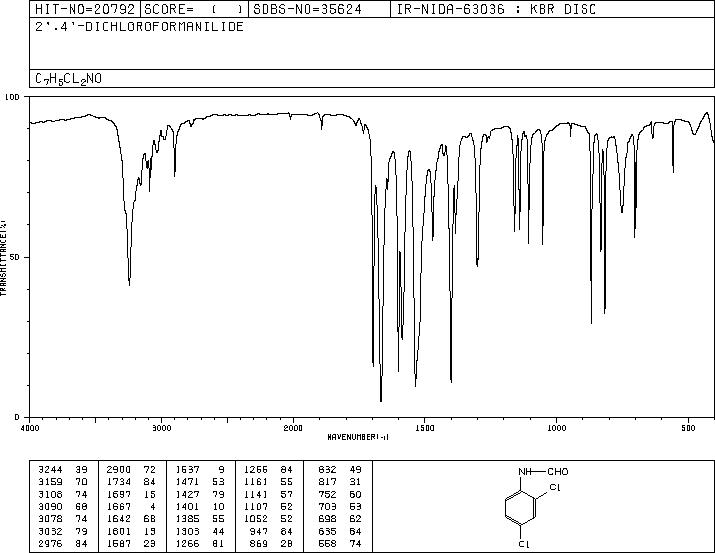The height and width of the screenshot is (553, 715).
Task: Select the 1052 peak entry in table
Action: click(269, 519)
